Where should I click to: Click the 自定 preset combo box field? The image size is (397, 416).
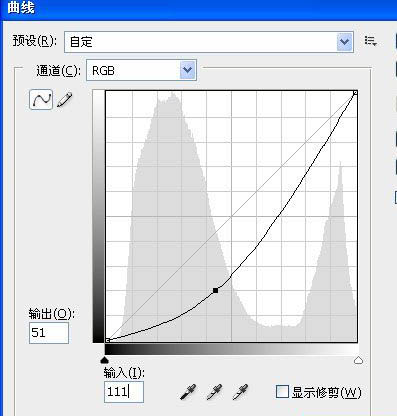point(209,42)
